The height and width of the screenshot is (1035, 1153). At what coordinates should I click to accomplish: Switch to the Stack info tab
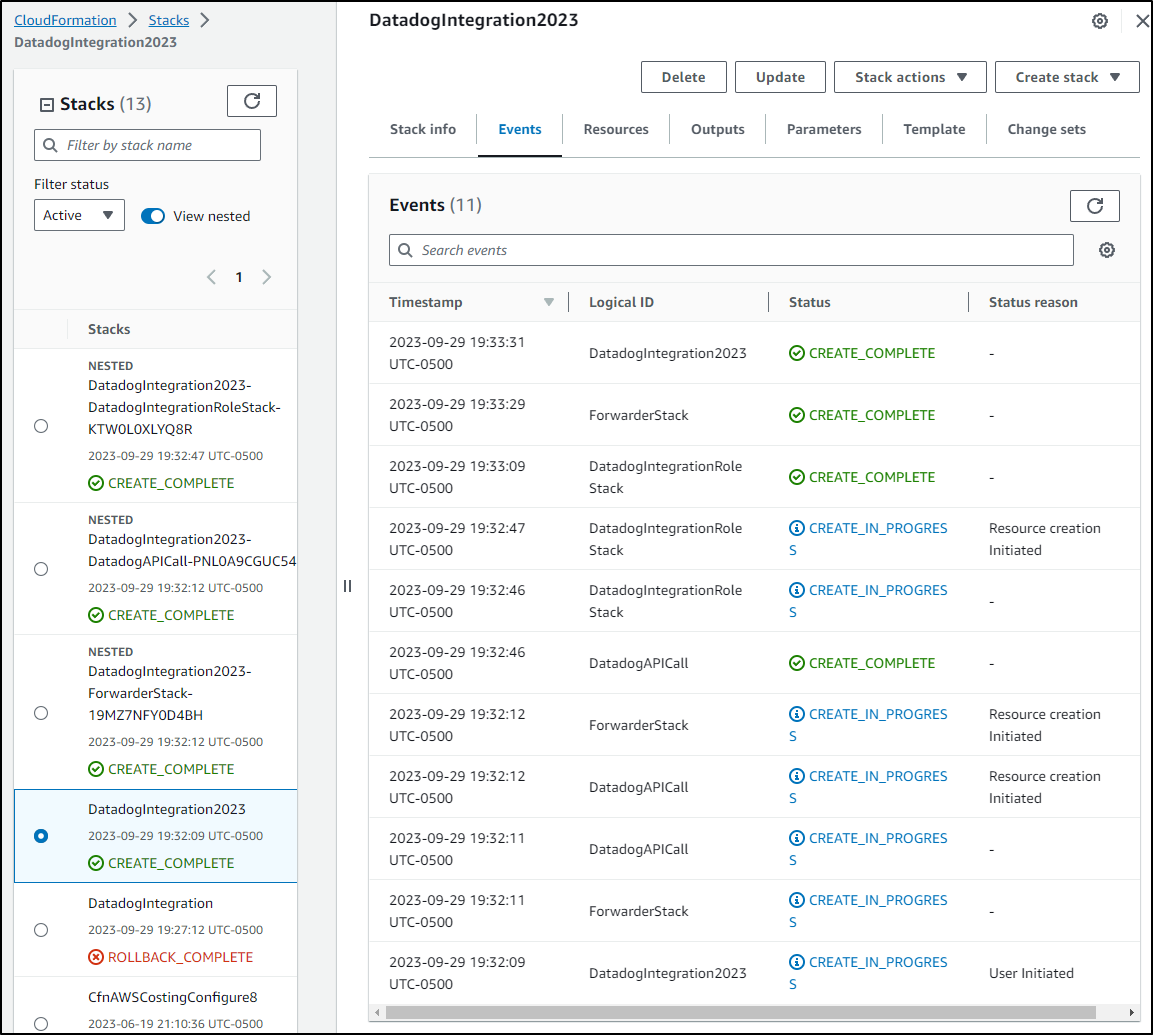(423, 129)
